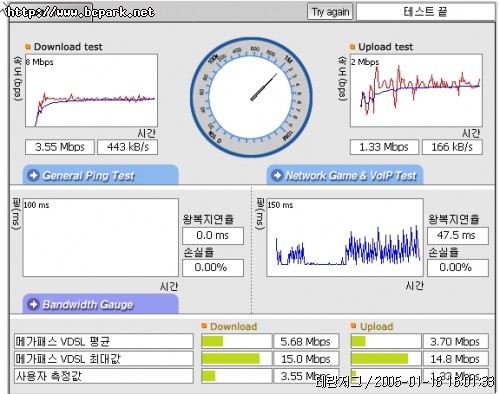This screenshot has width=500, height=394.
Task: Click the VoIP ping latency graph
Action: tap(345, 238)
